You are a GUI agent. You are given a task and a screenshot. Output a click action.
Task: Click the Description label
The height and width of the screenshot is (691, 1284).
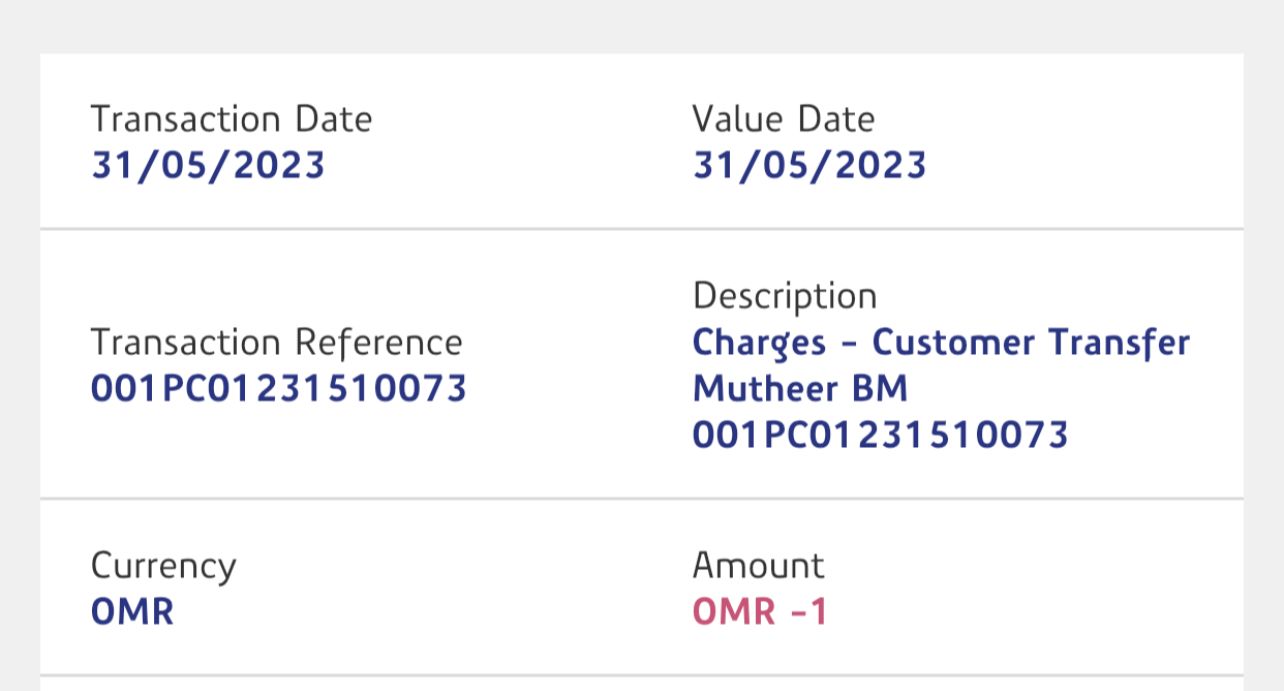[x=784, y=296]
